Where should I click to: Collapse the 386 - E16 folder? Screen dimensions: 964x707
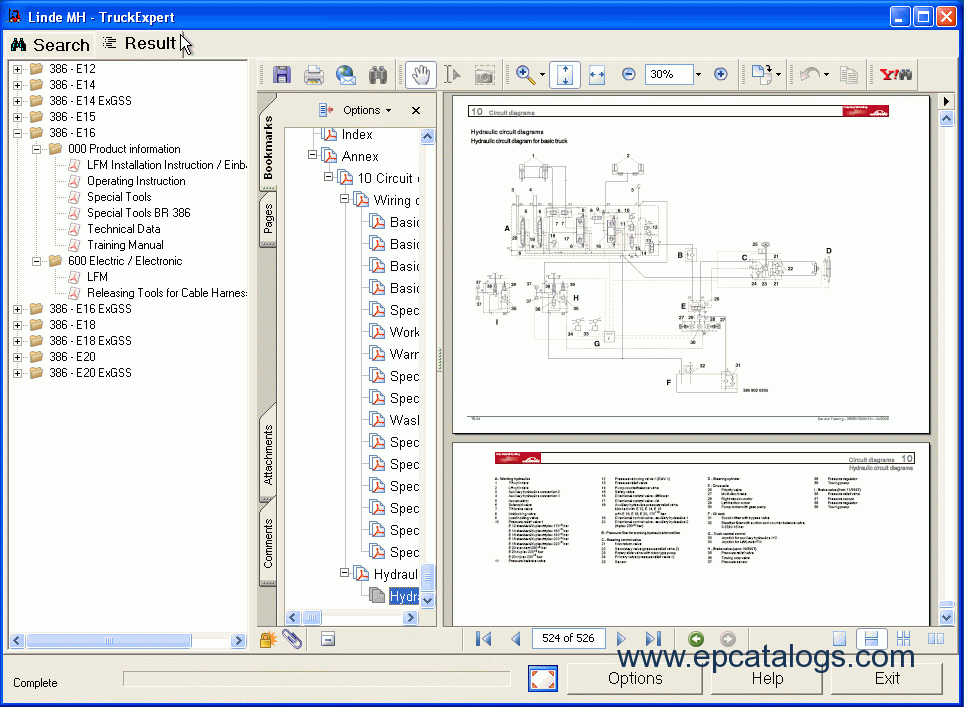[17, 133]
